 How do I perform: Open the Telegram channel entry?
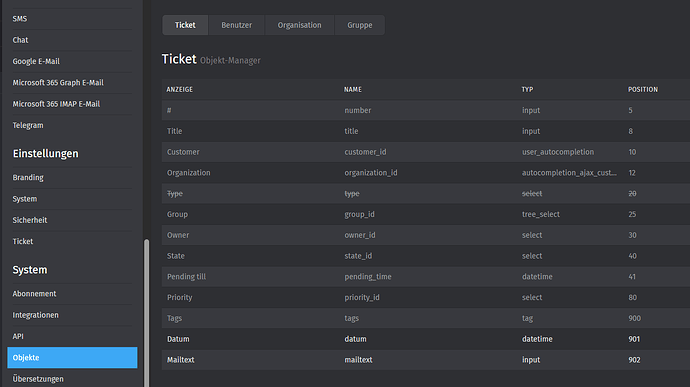28,125
